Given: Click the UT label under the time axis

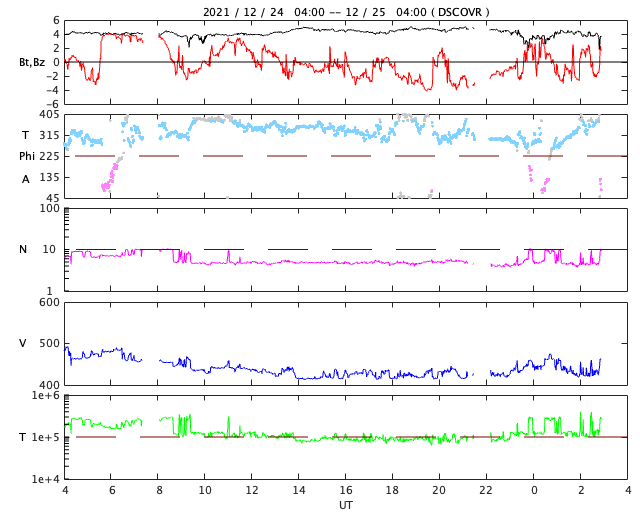Looking at the screenshot, I should 346,505.
